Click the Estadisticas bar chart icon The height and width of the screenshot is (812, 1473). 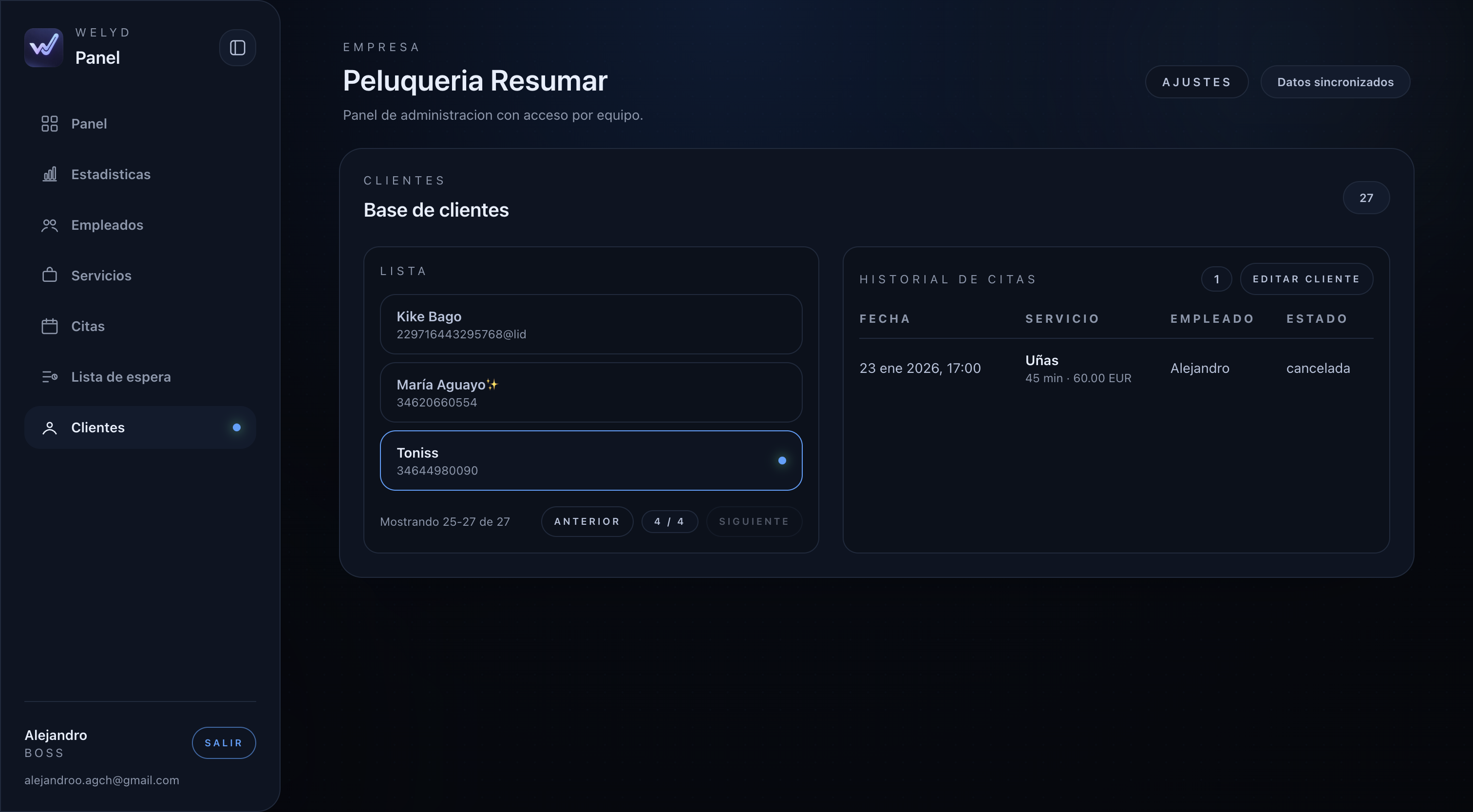point(50,174)
